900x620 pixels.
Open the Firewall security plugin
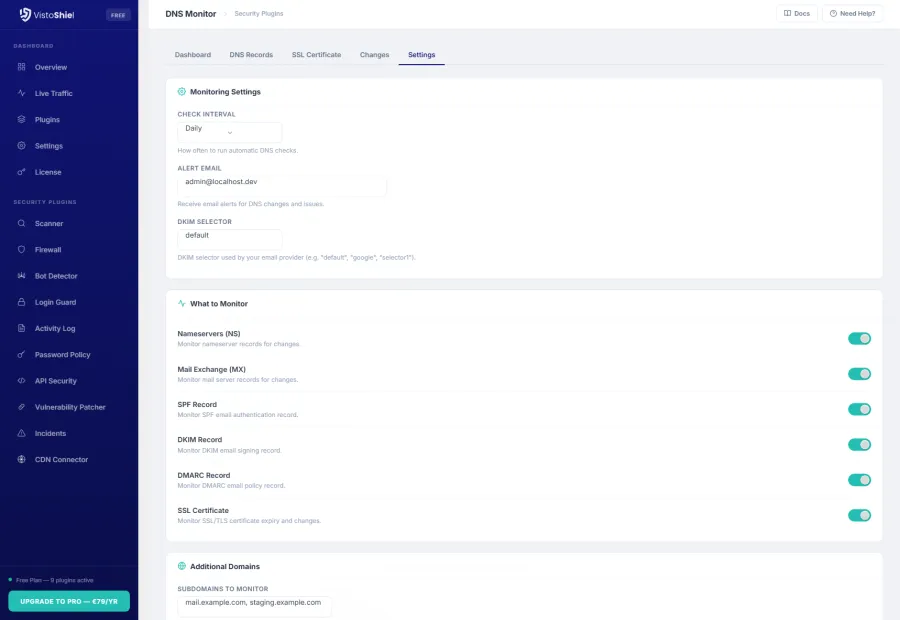click(x=22, y=249)
